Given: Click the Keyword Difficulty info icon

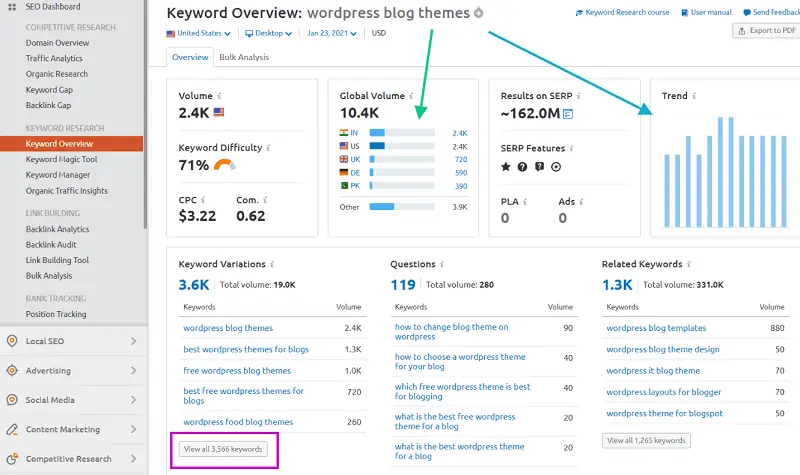Looking at the screenshot, I should tap(268, 148).
